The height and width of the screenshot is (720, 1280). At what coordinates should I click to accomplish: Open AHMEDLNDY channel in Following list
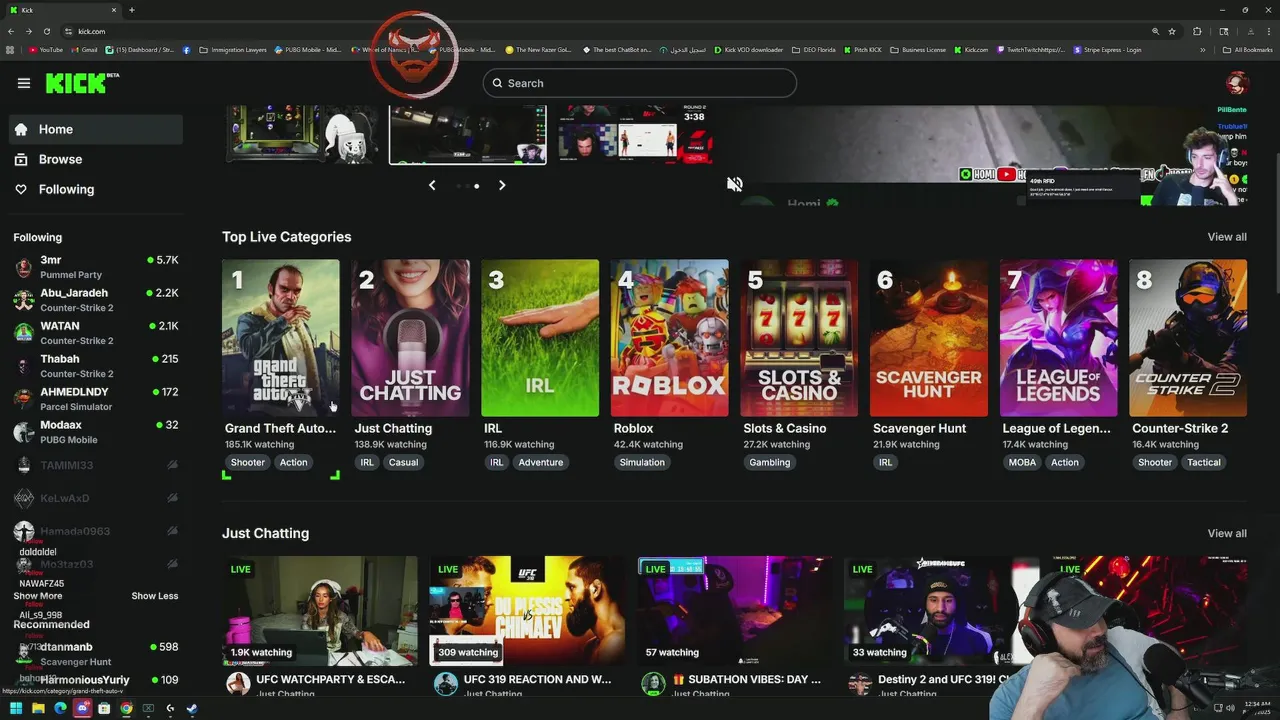pyautogui.click(x=96, y=399)
